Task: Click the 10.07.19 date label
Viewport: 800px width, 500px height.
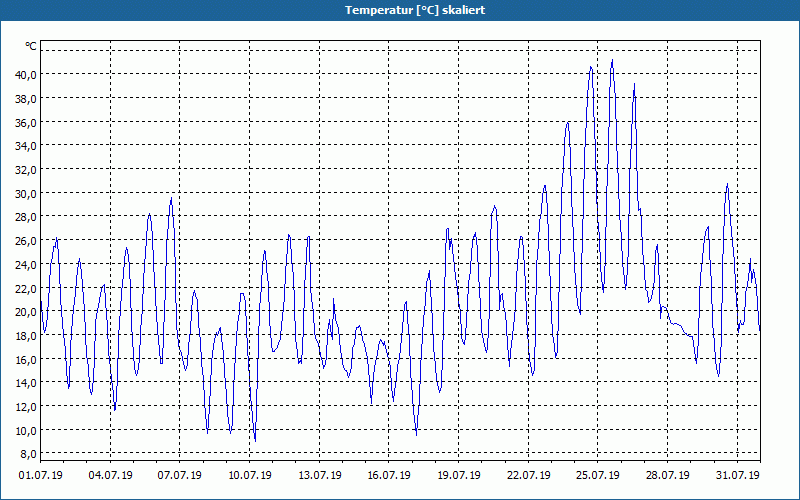Action: pyautogui.click(x=249, y=475)
